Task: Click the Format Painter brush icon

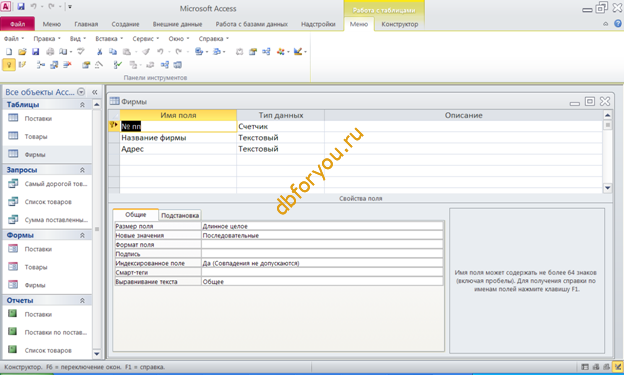Action: (x=146, y=52)
